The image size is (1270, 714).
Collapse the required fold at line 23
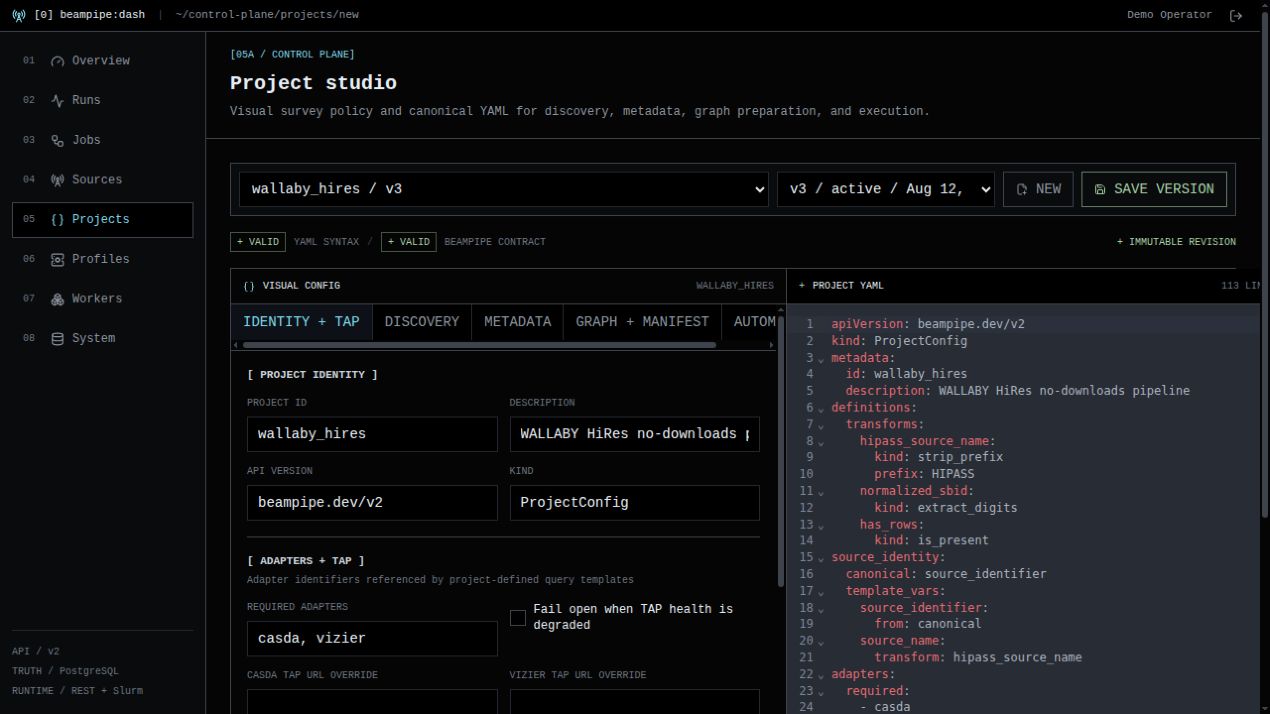pyautogui.click(x=821, y=691)
